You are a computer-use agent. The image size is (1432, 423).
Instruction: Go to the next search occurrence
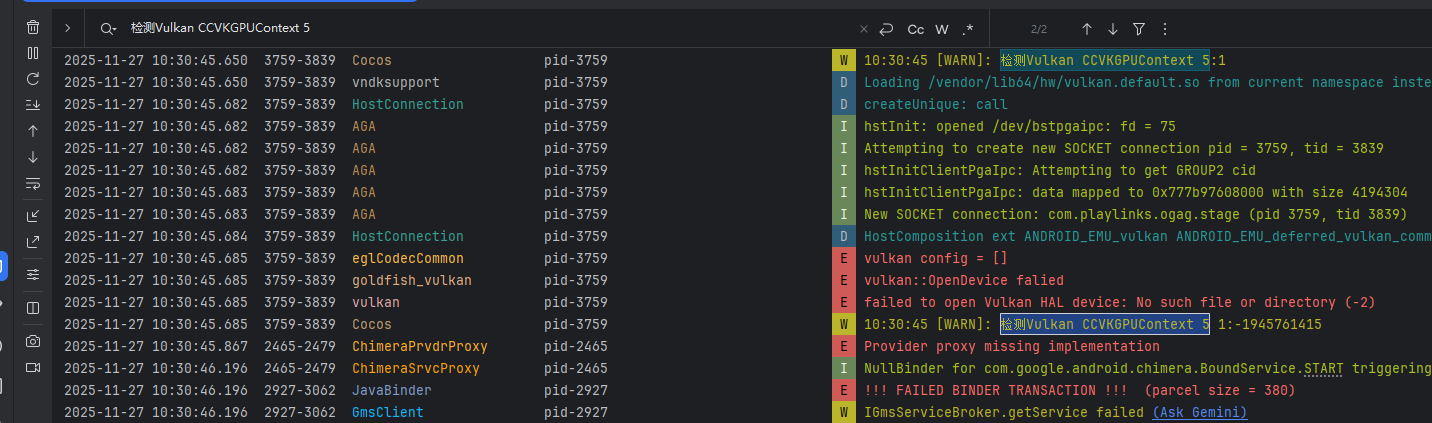(1113, 29)
